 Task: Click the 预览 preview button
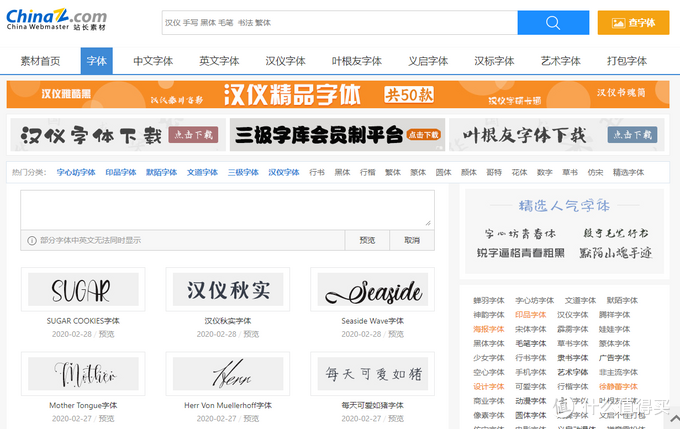coord(367,240)
